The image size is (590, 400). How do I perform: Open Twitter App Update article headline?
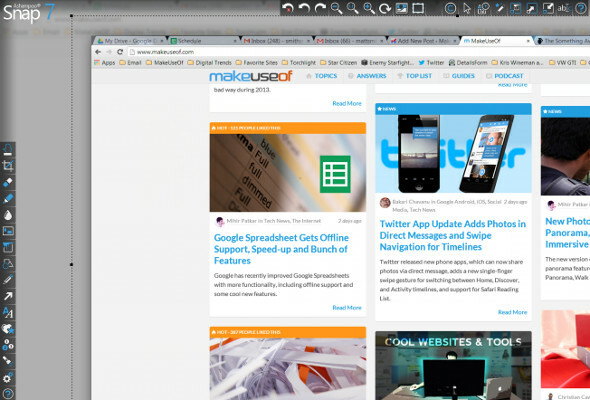click(453, 235)
